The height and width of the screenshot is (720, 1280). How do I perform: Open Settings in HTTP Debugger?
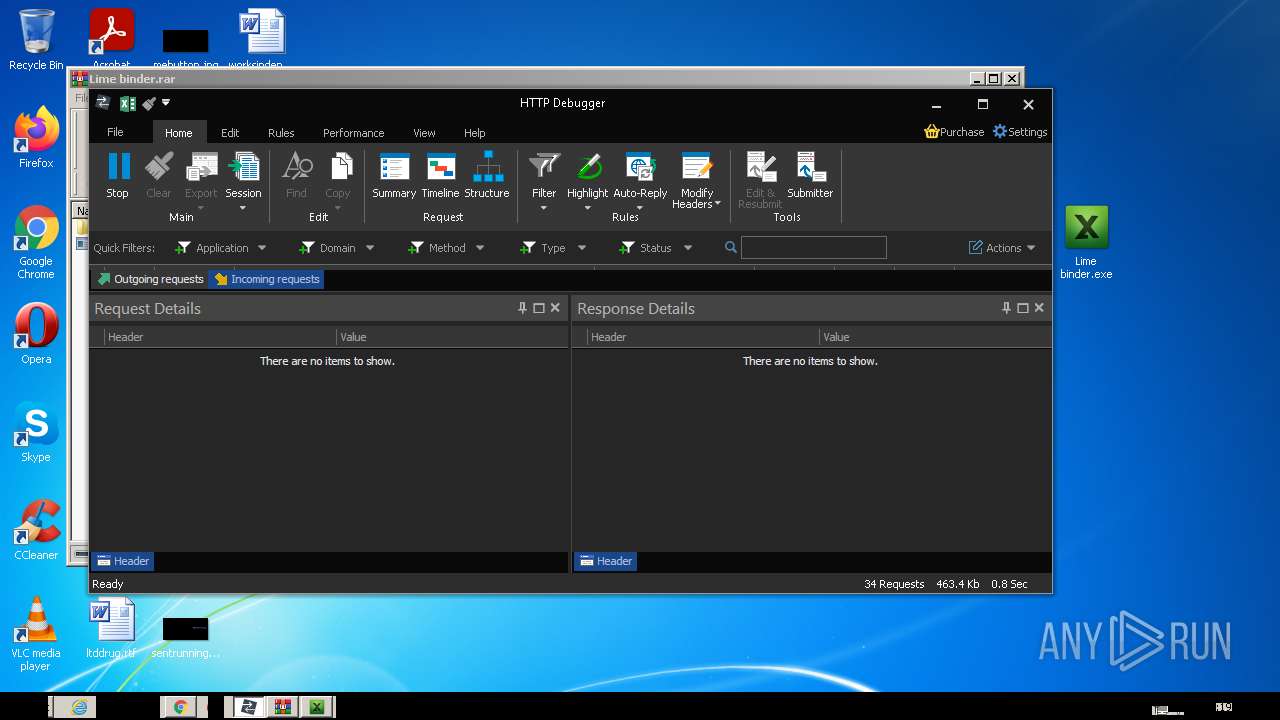(1019, 132)
